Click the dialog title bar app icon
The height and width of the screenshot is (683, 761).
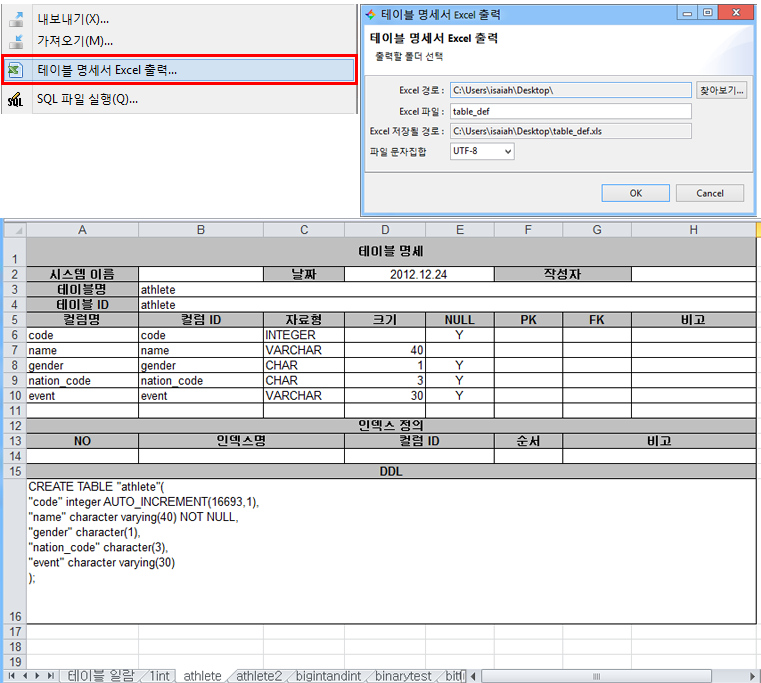[370, 14]
